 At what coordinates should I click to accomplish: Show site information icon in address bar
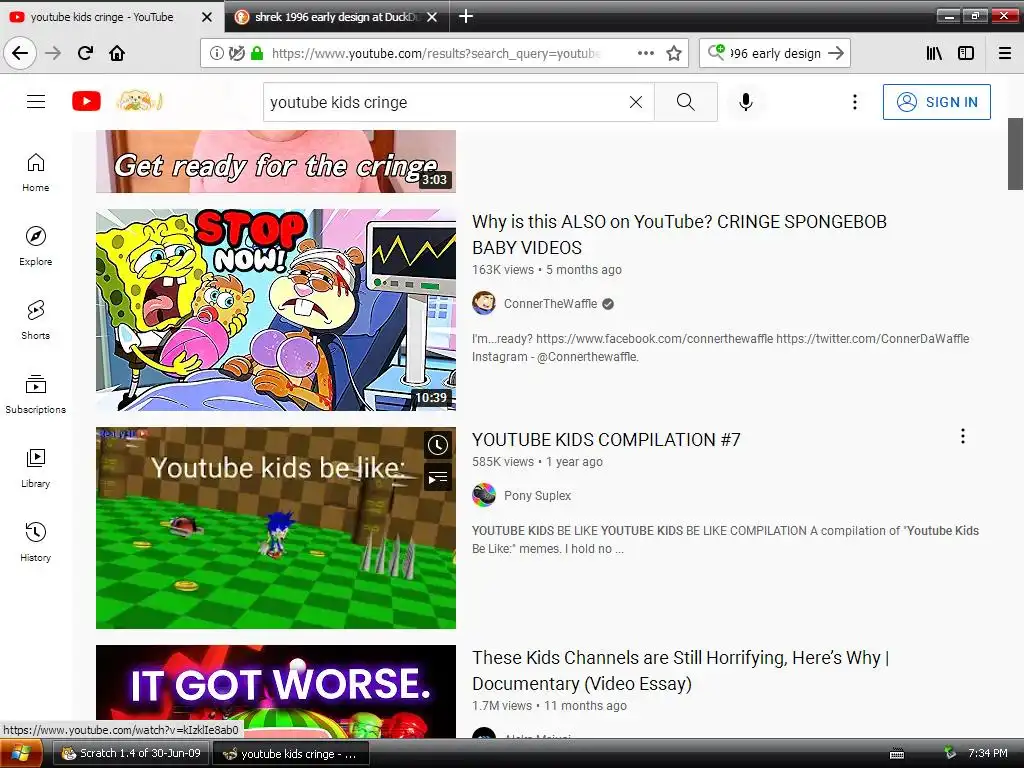[x=216, y=54]
